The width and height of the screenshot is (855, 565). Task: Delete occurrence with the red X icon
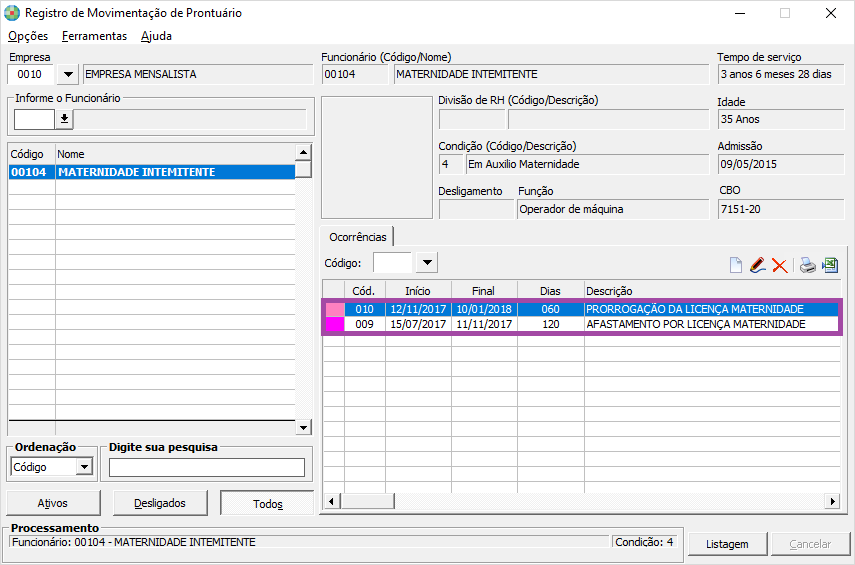pyautogui.click(x=780, y=265)
